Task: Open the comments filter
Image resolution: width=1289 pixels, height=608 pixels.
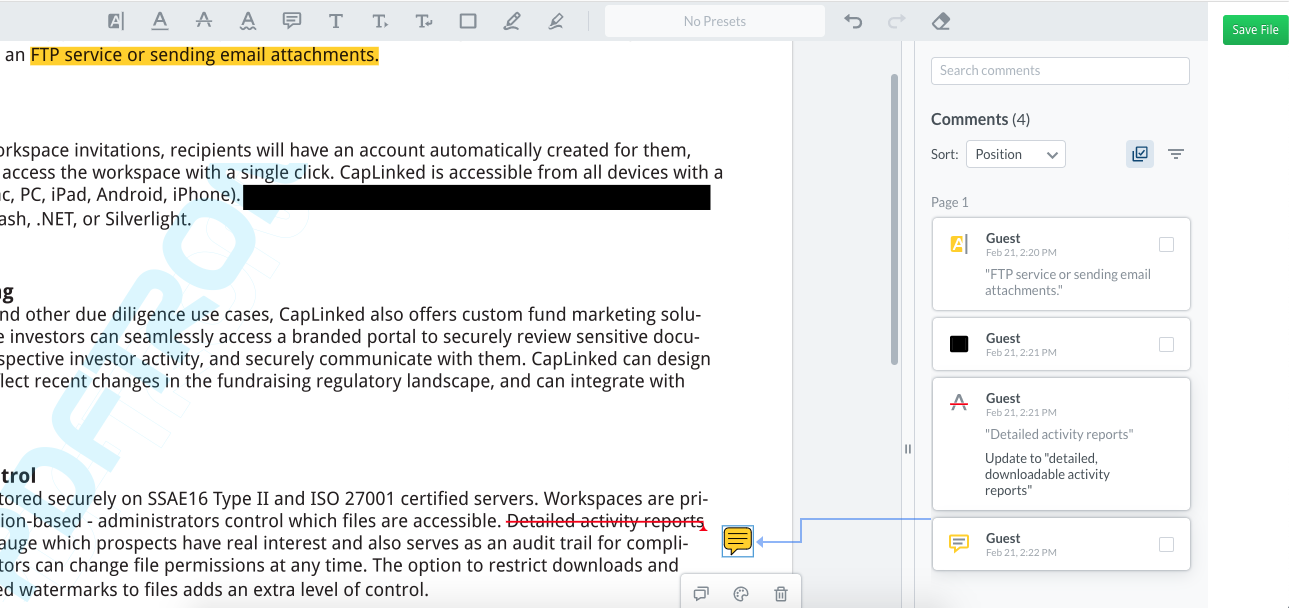Action: [x=1176, y=154]
